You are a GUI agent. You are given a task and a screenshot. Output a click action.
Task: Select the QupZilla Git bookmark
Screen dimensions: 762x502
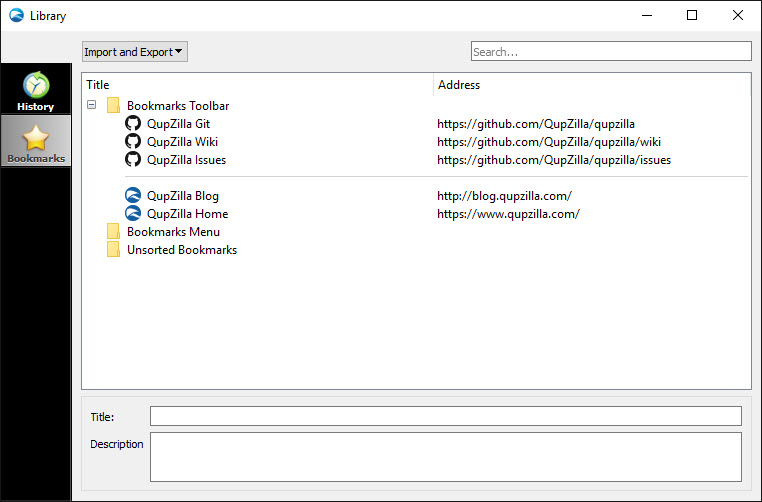coord(178,124)
